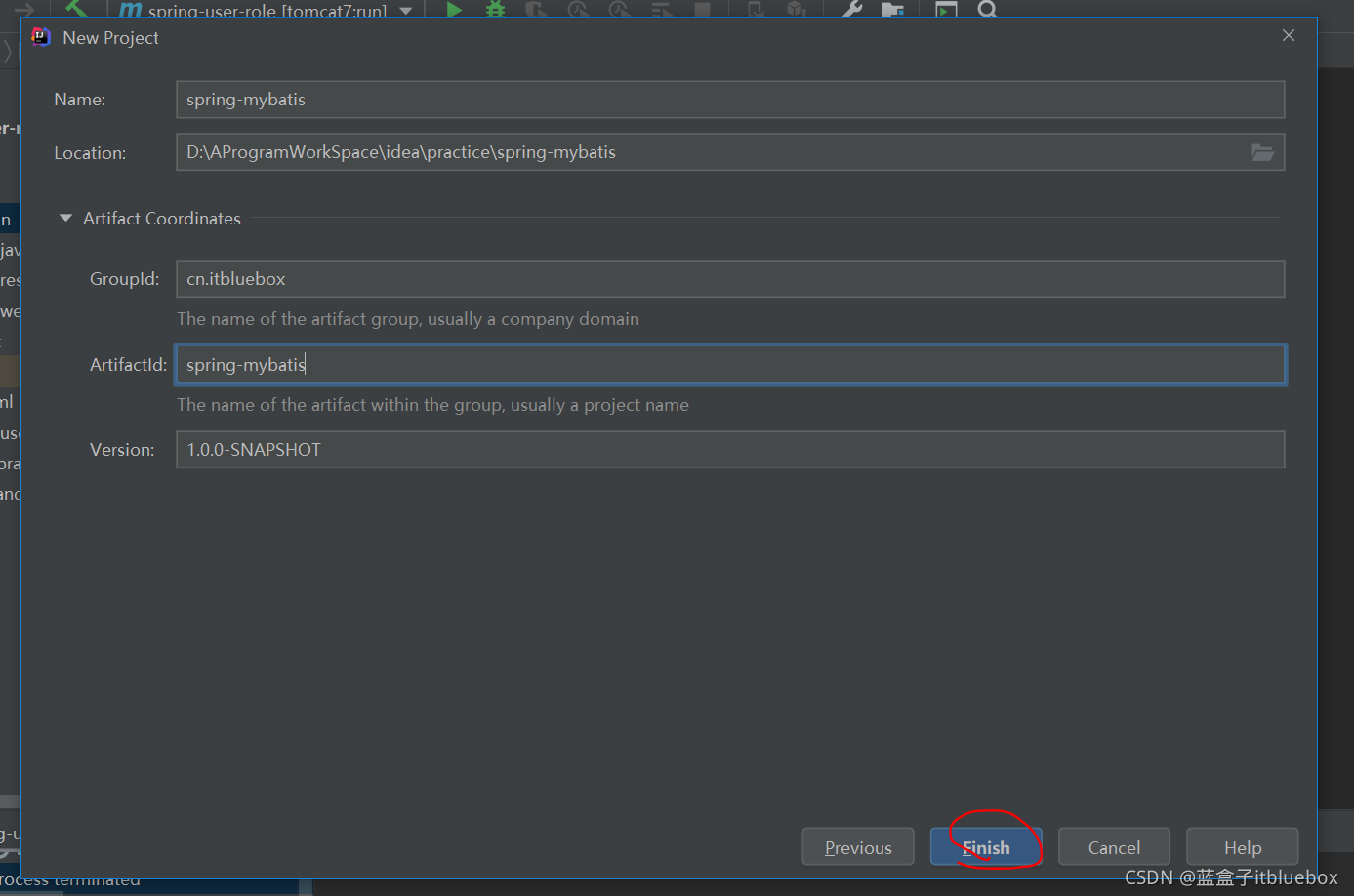Screen dimensions: 1354x896
Task: Start debugging with the green bug icon
Action: click(496, 9)
